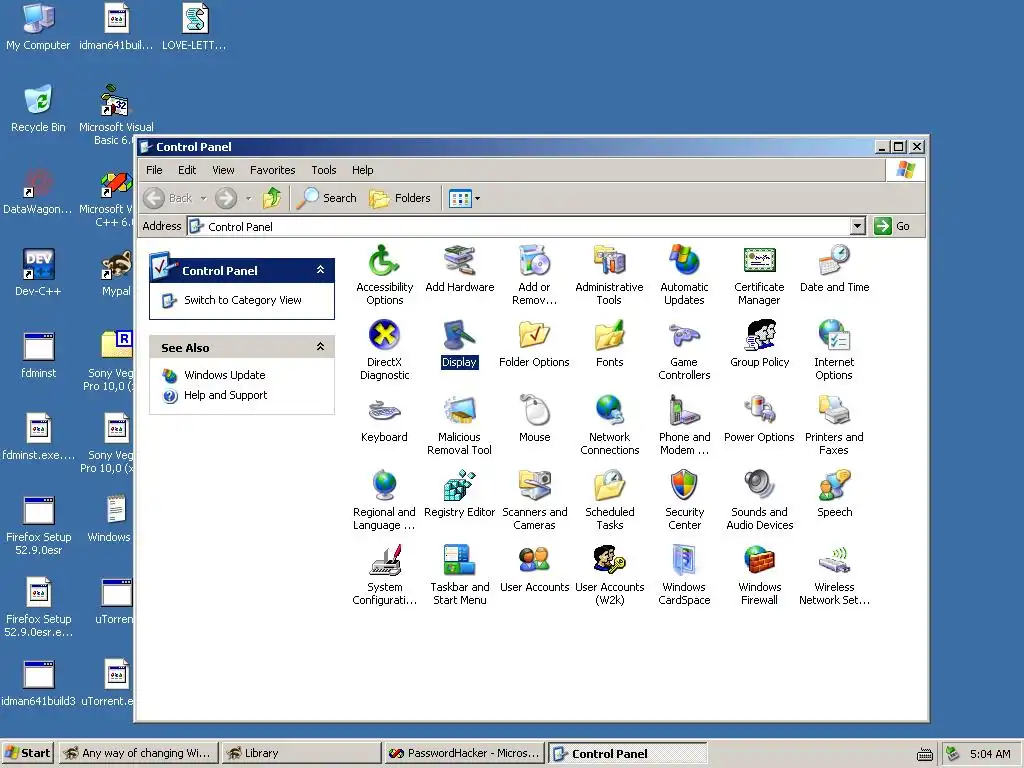Select Printers and Faxes icon
The width and height of the screenshot is (1024, 768).
[x=834, y=410]
